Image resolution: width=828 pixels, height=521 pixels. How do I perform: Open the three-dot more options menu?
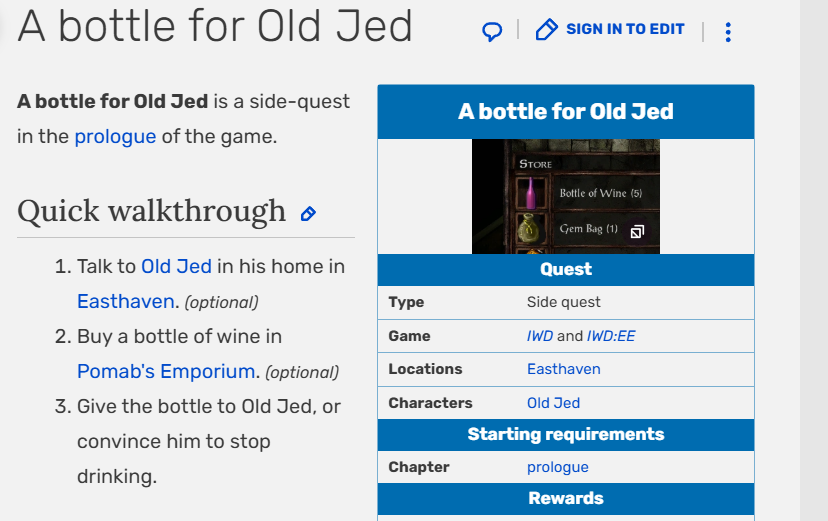coord(727,32)
